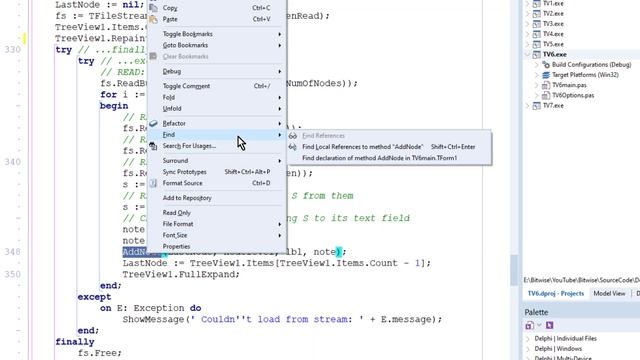The image size is (640, 360).
Task: Expand Build Configurations (Debug) node
Action: (x=537, y=64)
